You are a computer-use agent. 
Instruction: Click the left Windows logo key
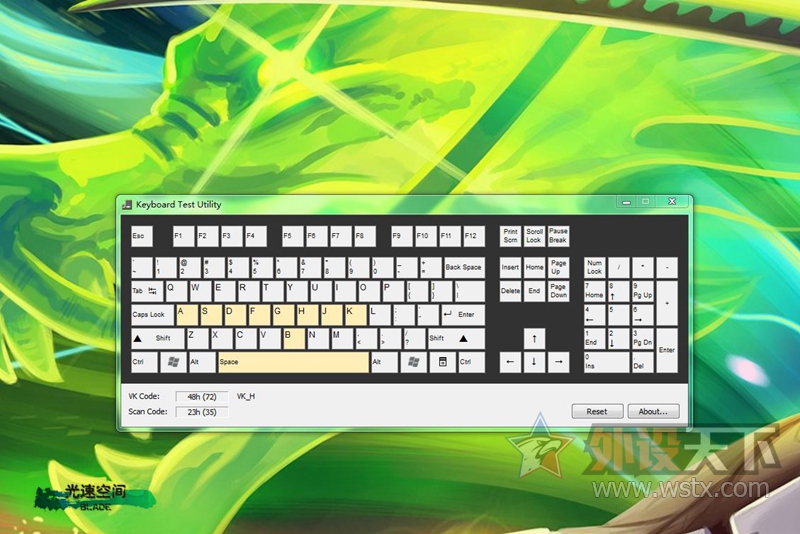(173, 362)
